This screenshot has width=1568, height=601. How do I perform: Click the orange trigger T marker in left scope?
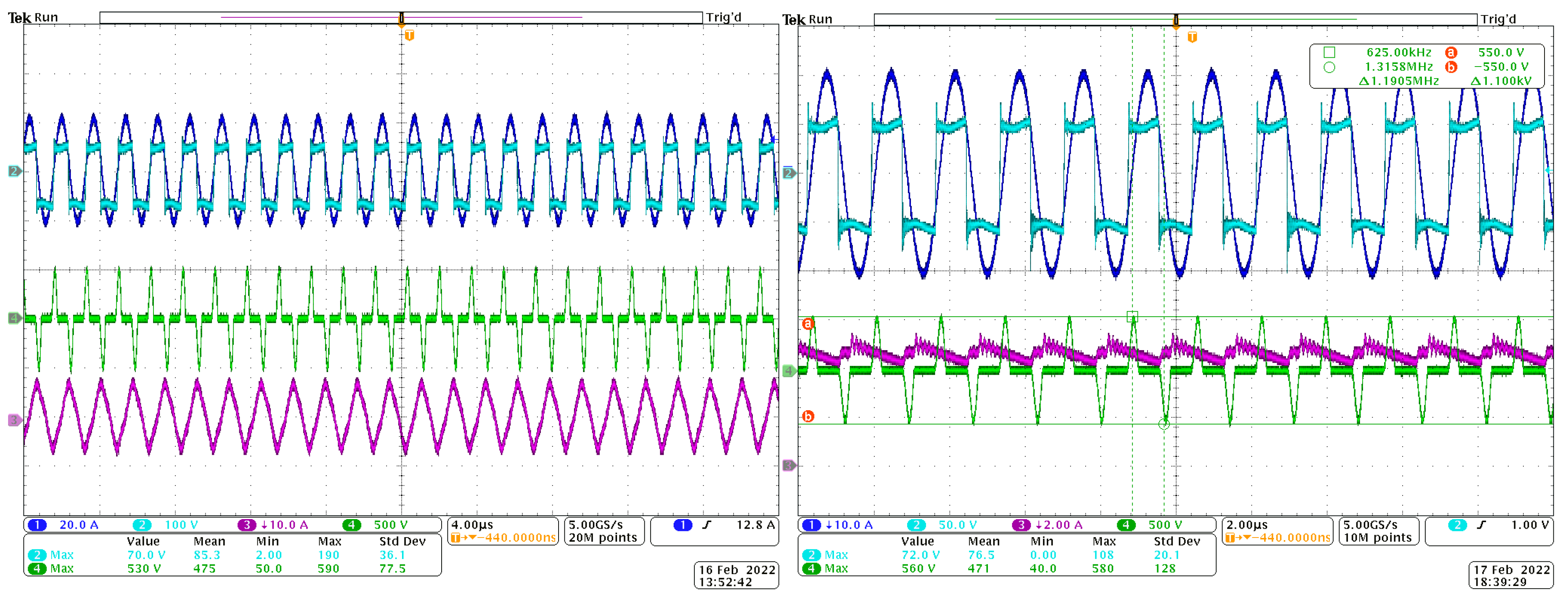410,35
